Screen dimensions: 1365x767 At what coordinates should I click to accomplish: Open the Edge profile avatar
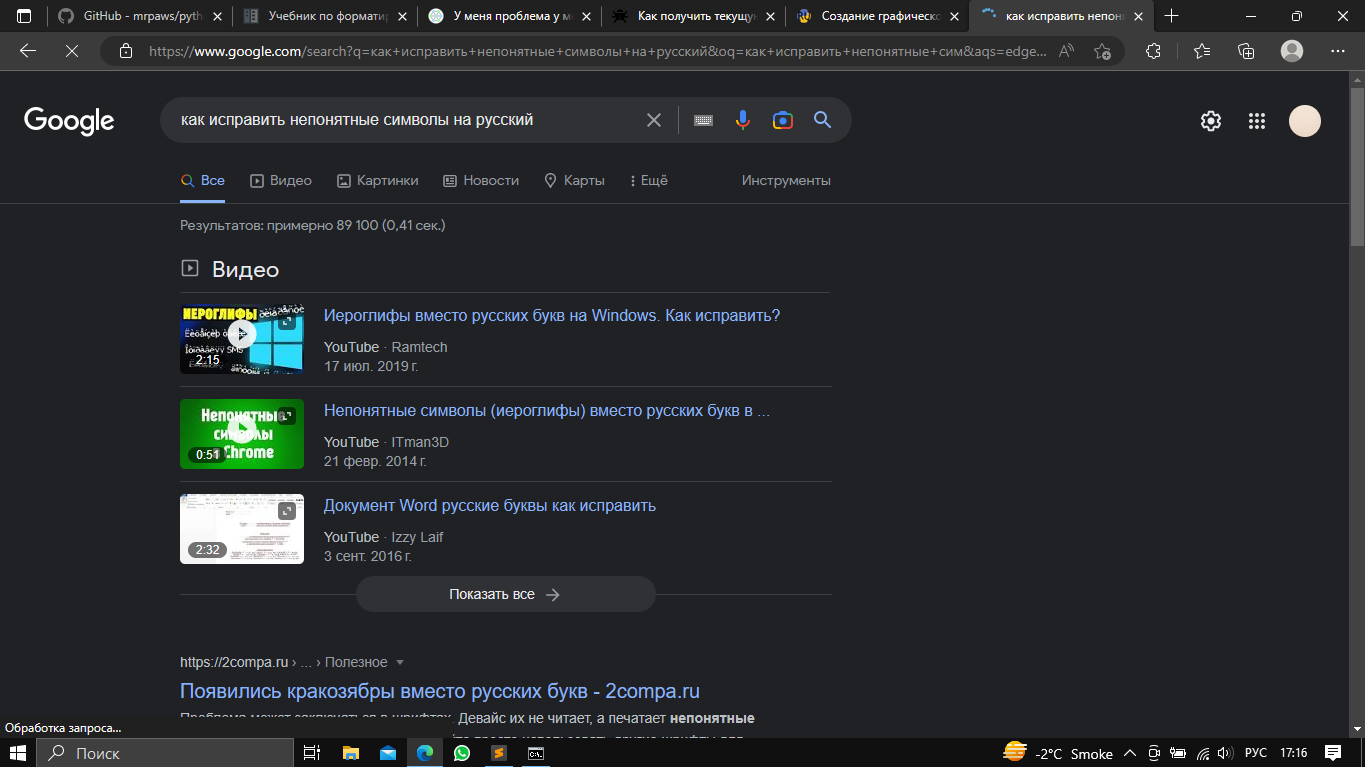click(1292, 51)
